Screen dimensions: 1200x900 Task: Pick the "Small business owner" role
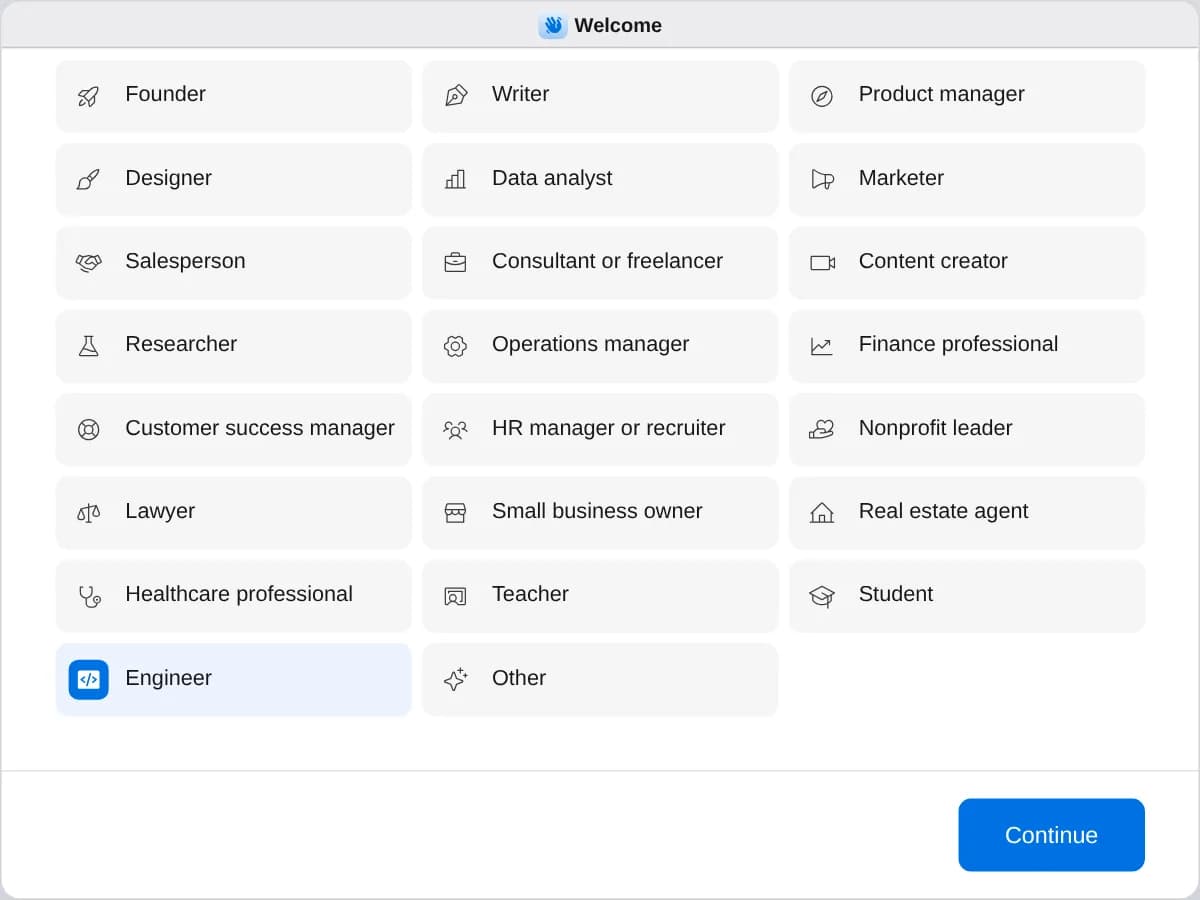(600, 513)
